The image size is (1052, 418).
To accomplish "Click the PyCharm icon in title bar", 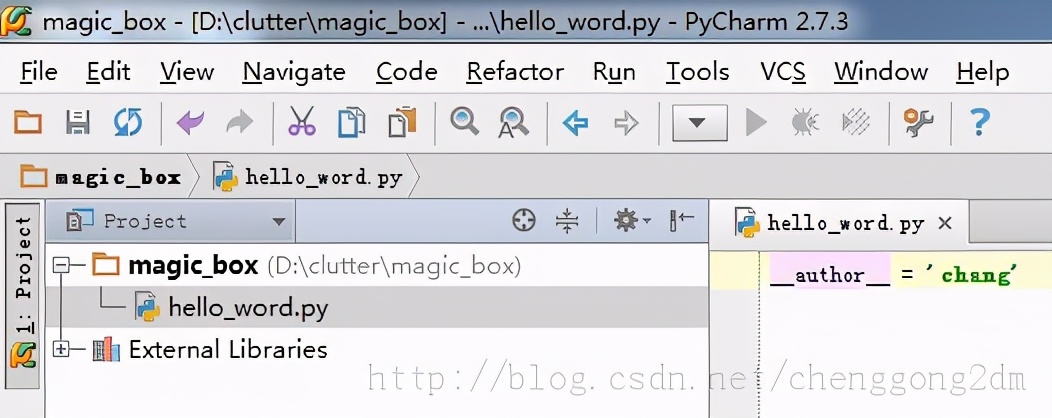I will [16, 21].
